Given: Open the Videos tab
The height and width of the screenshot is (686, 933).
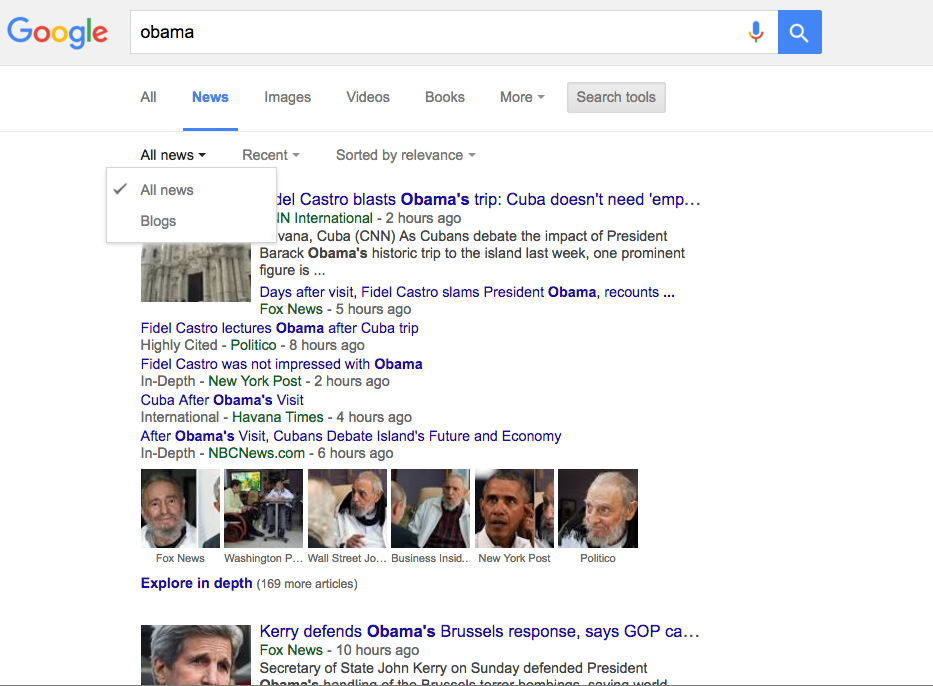Looking at the screenshot, I should click(x=368, y=97).
